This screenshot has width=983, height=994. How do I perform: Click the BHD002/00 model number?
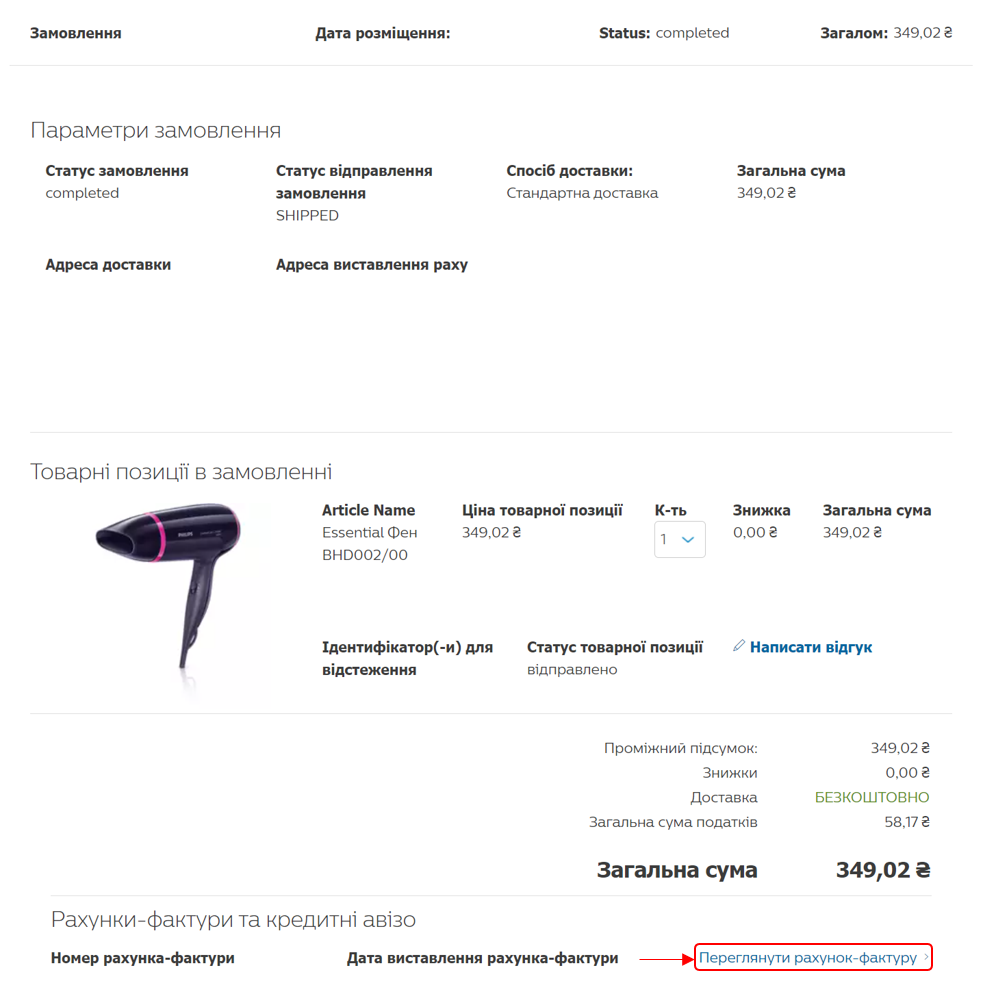click(364, 555)
